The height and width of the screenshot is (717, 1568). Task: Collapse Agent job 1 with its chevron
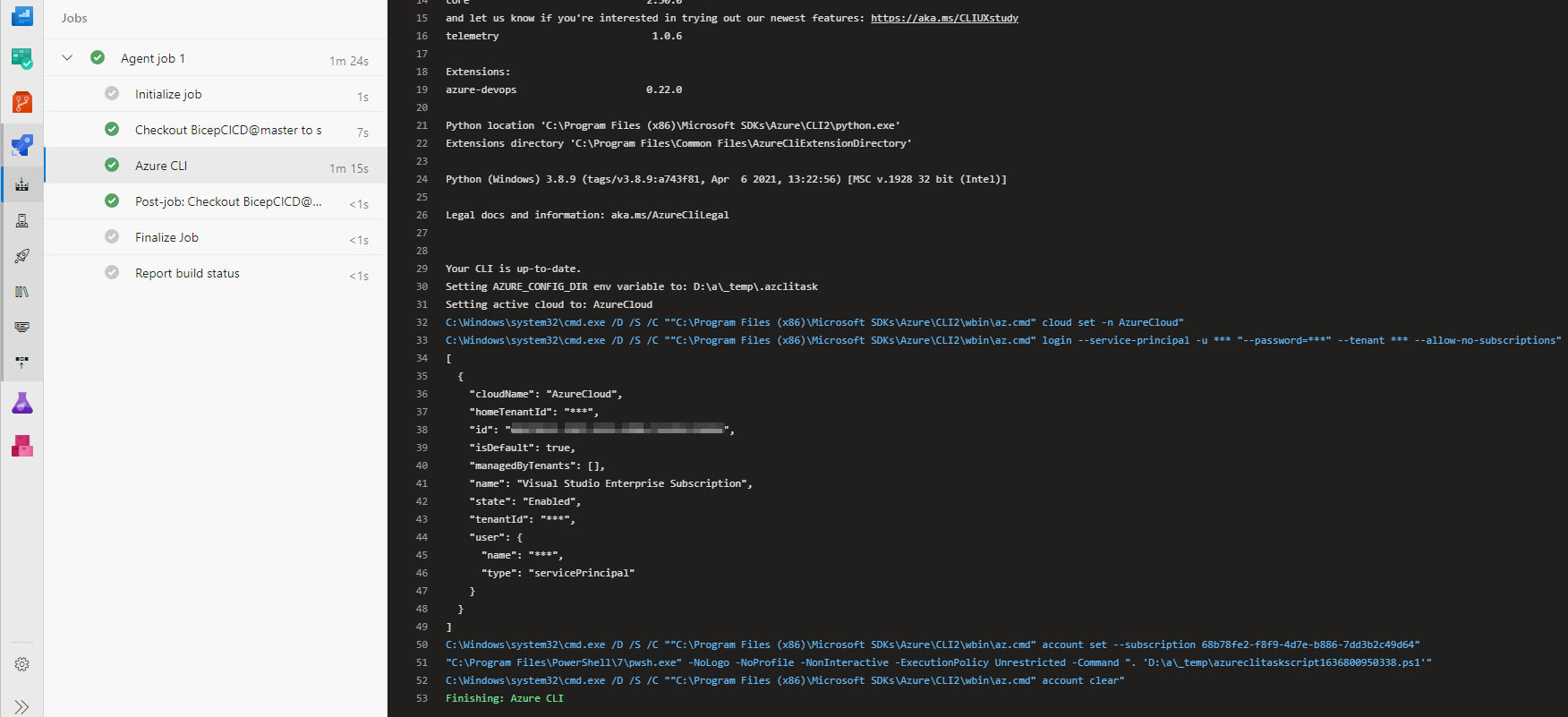tap(66, 56)
